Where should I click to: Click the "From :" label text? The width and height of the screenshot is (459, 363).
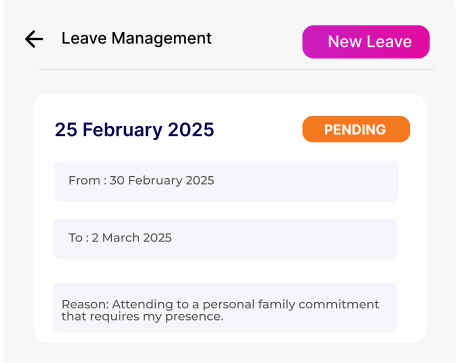coord(87,180)
